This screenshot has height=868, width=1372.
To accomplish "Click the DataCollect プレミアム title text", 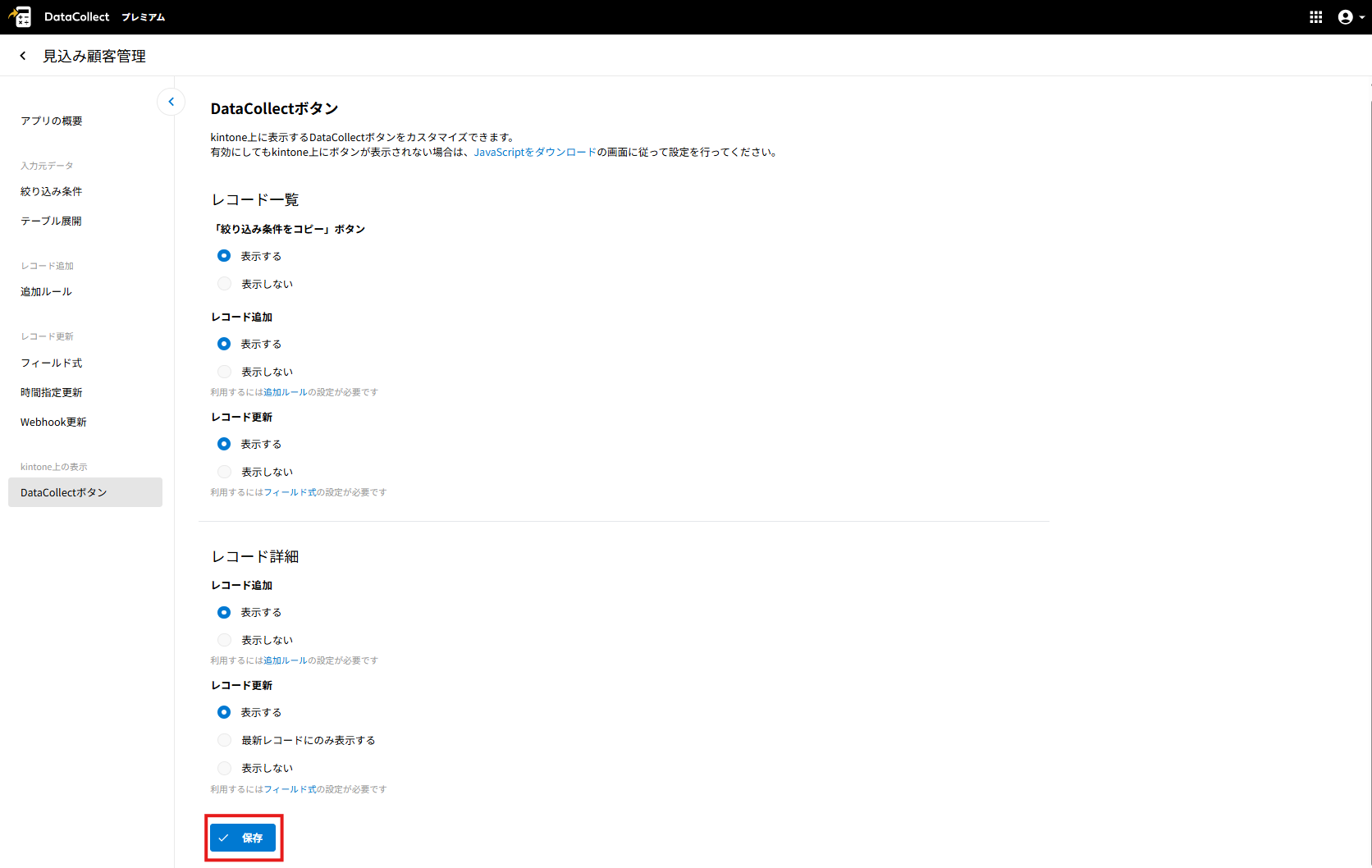I will coord(105,17).
